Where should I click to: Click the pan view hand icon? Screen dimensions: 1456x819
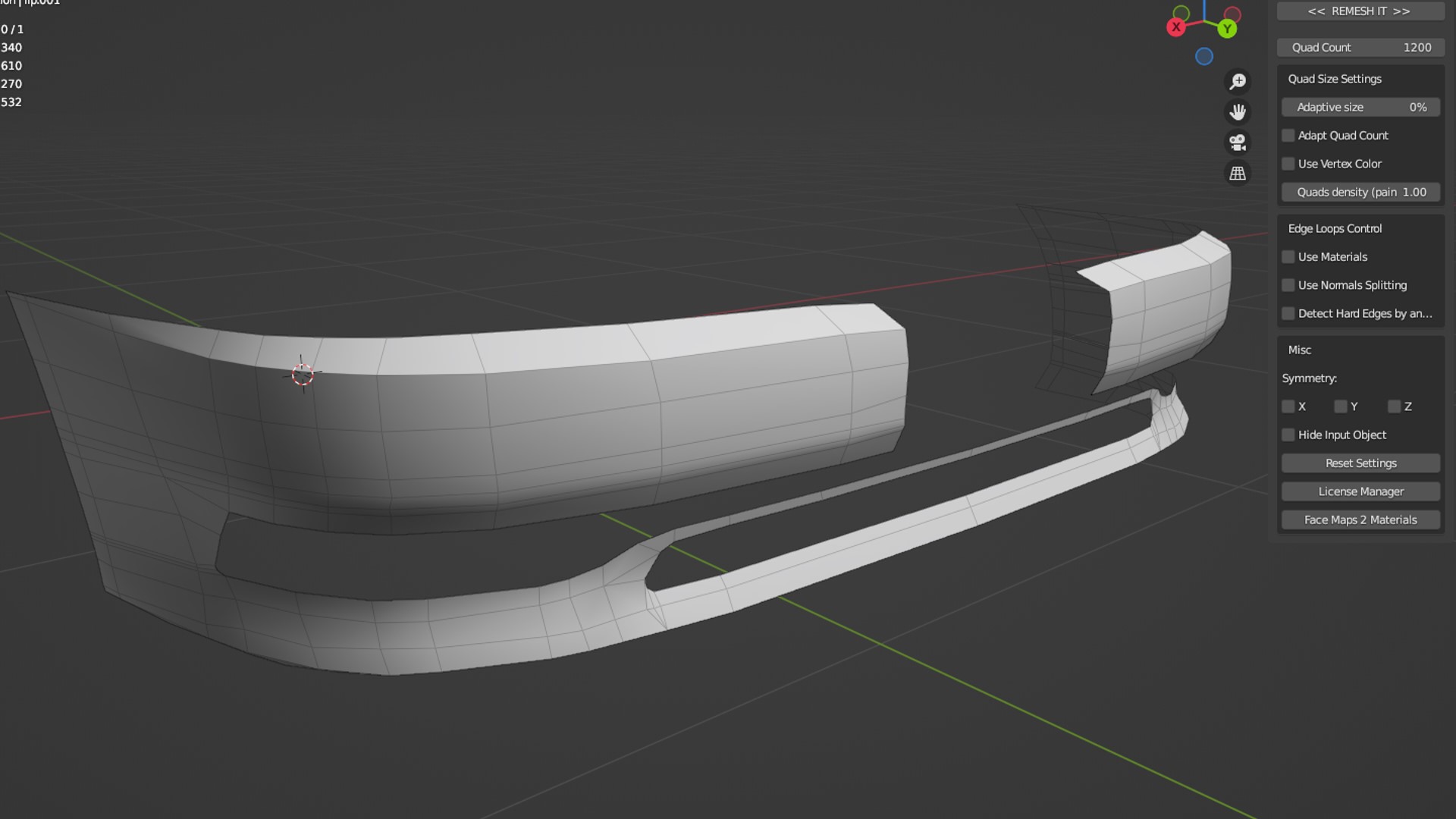tap(1238, 112)
